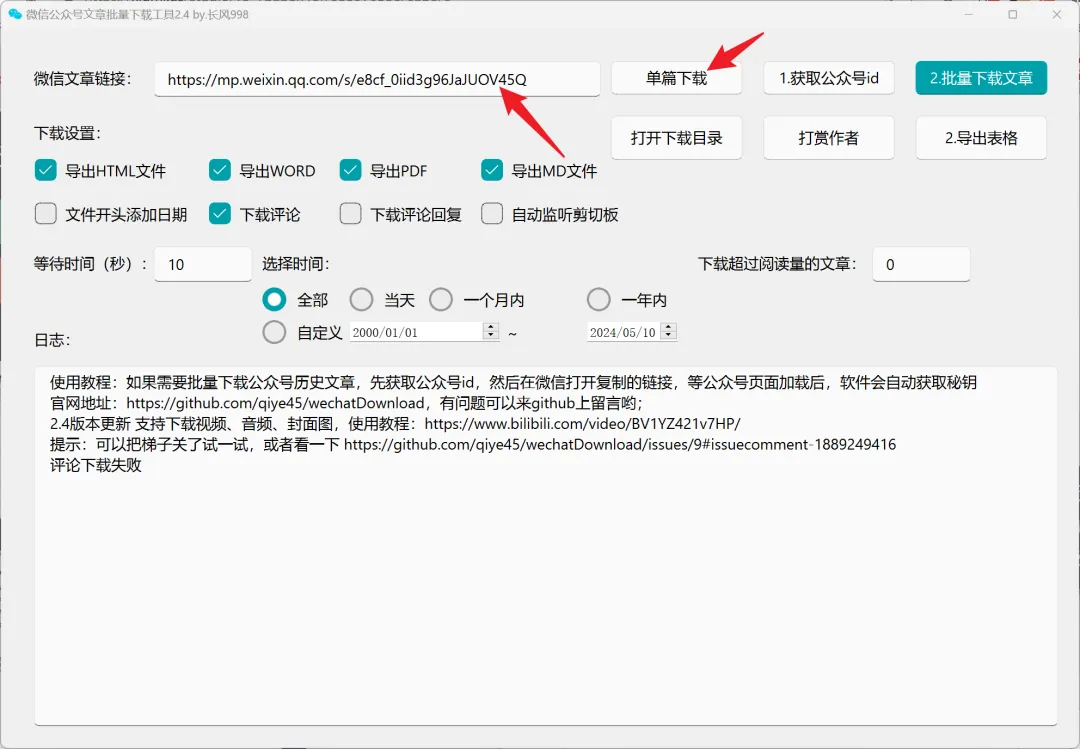Click the 下载超过阅读量 threshold input
The width and height of the screenshot is (1080, 749).
(x=922, y=265)
